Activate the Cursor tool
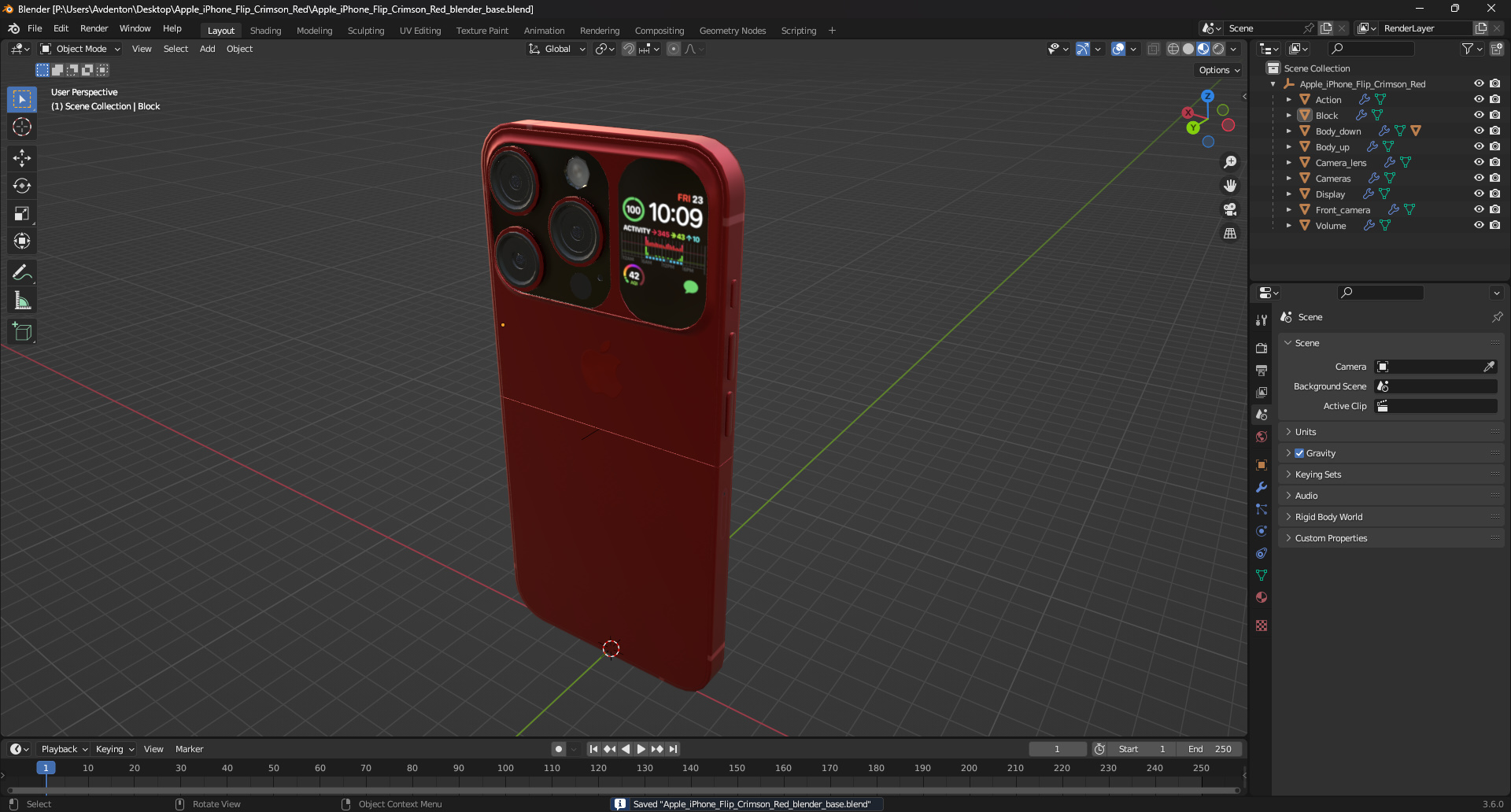Screen dimensions: 1511x812 22,127
